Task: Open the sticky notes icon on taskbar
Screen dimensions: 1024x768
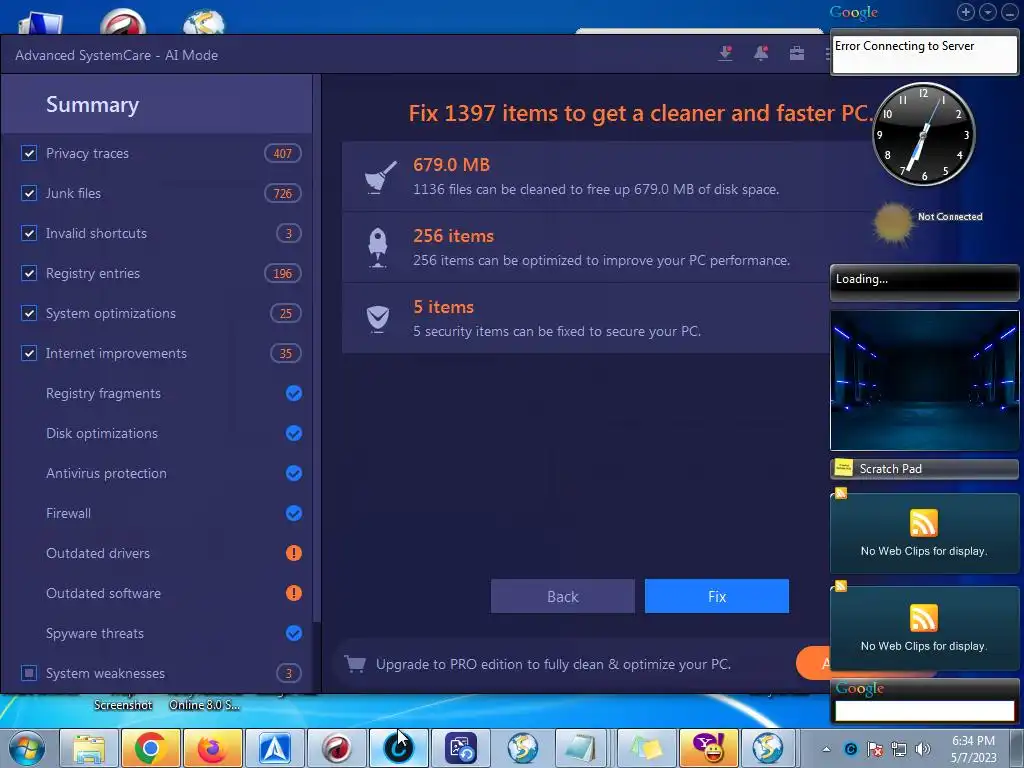Action: coord(646,748)
